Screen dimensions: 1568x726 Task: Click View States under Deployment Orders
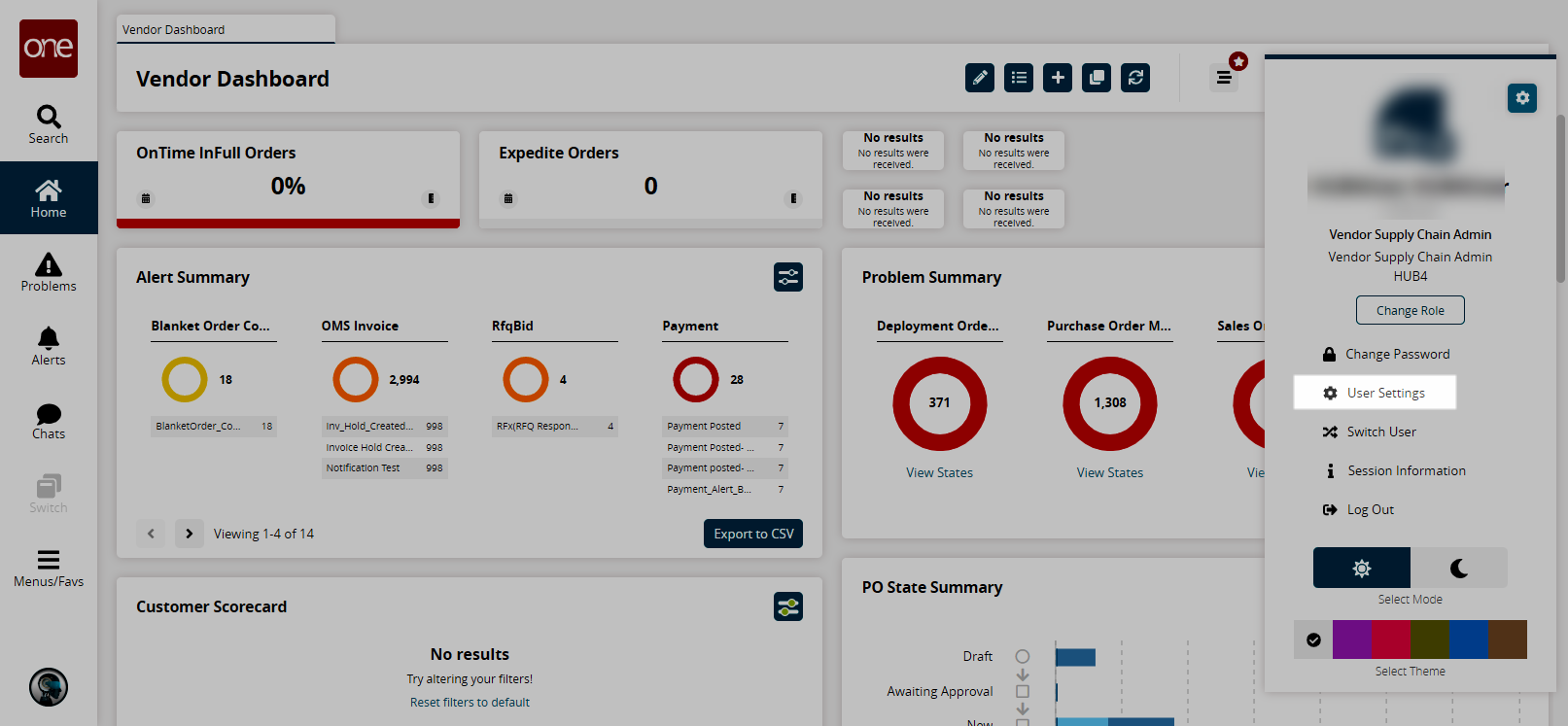[939, 472]
